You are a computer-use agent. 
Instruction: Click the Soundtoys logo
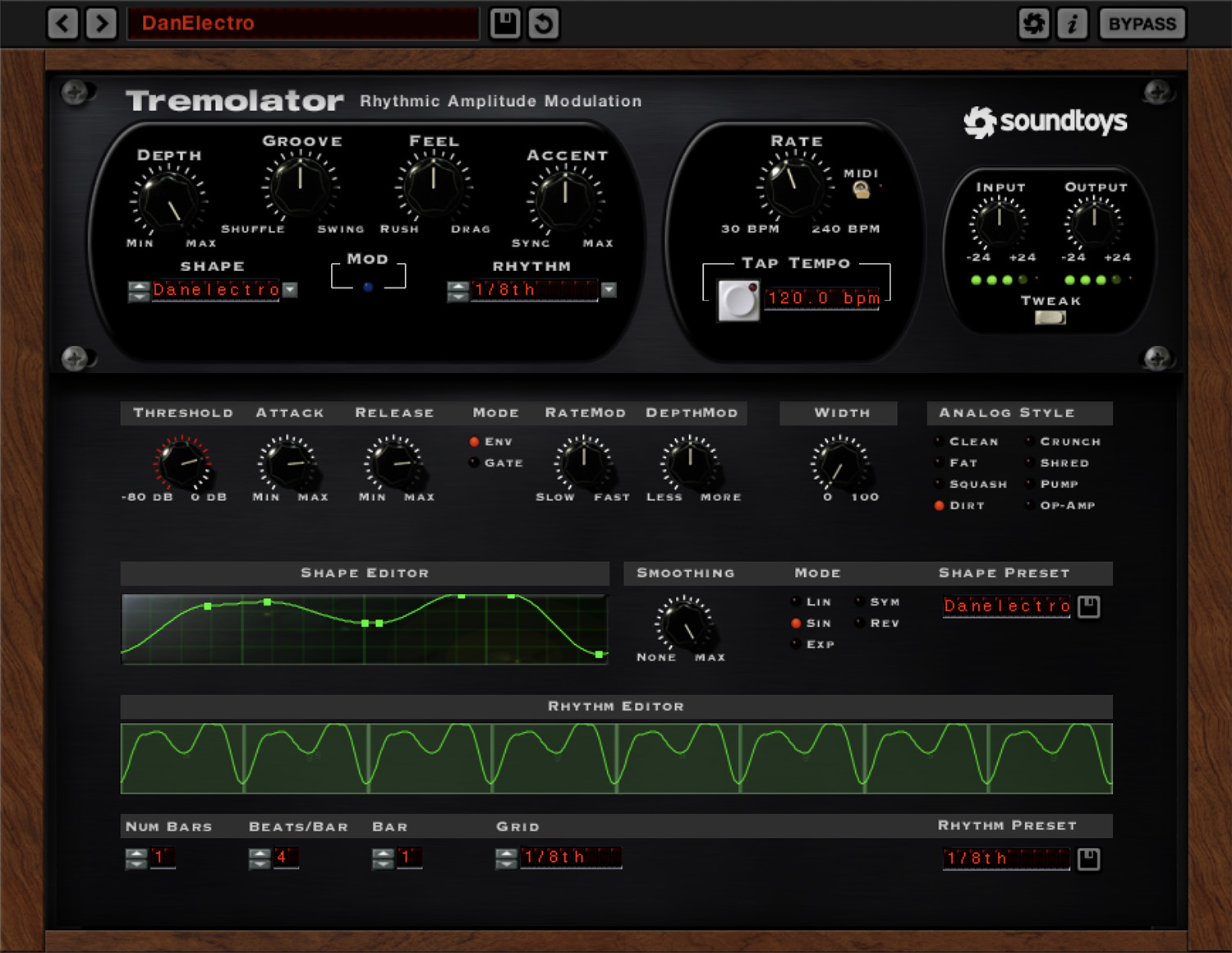pos(1045,122)
